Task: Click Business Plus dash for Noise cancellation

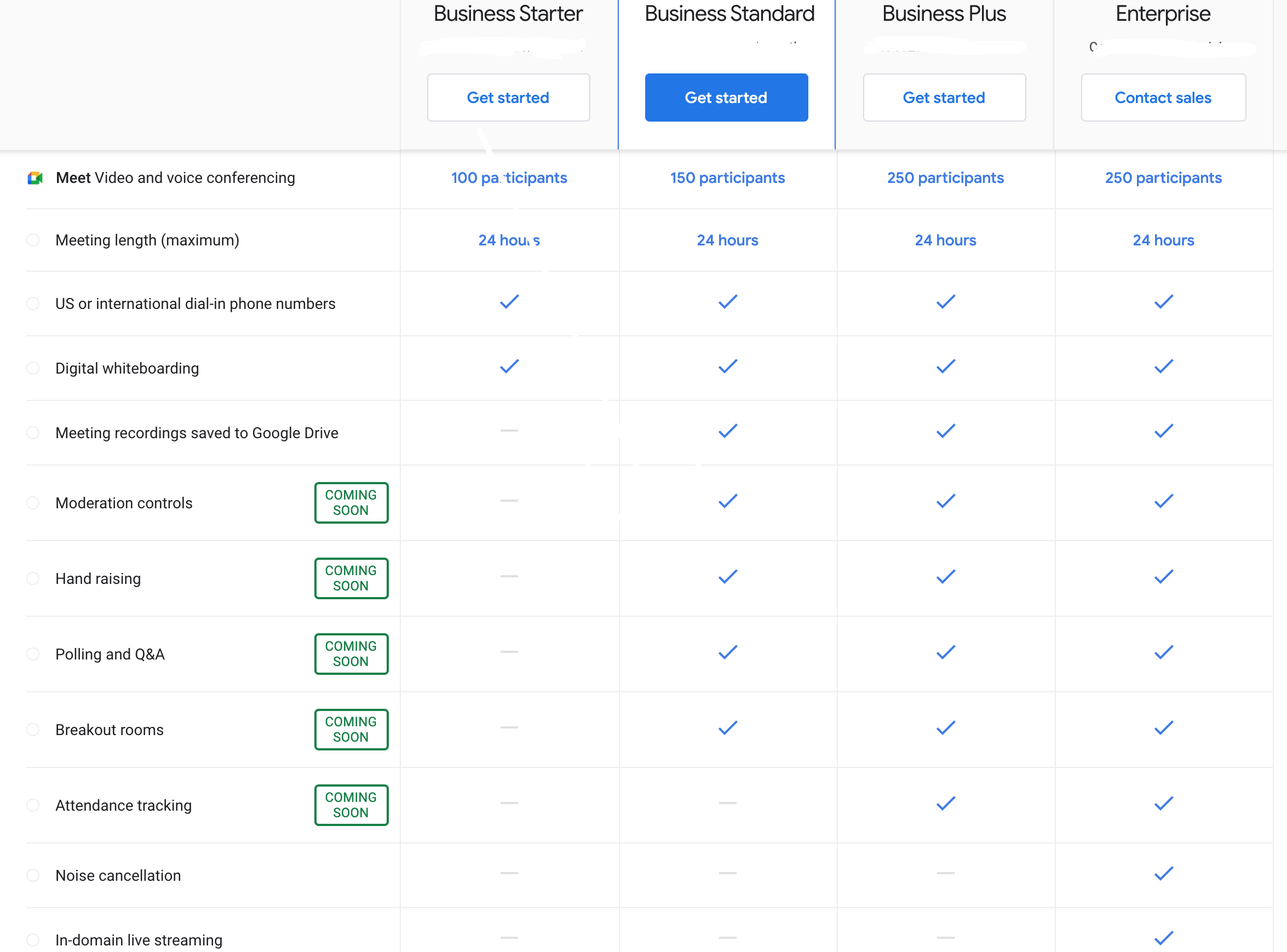Action: [945, 873]
